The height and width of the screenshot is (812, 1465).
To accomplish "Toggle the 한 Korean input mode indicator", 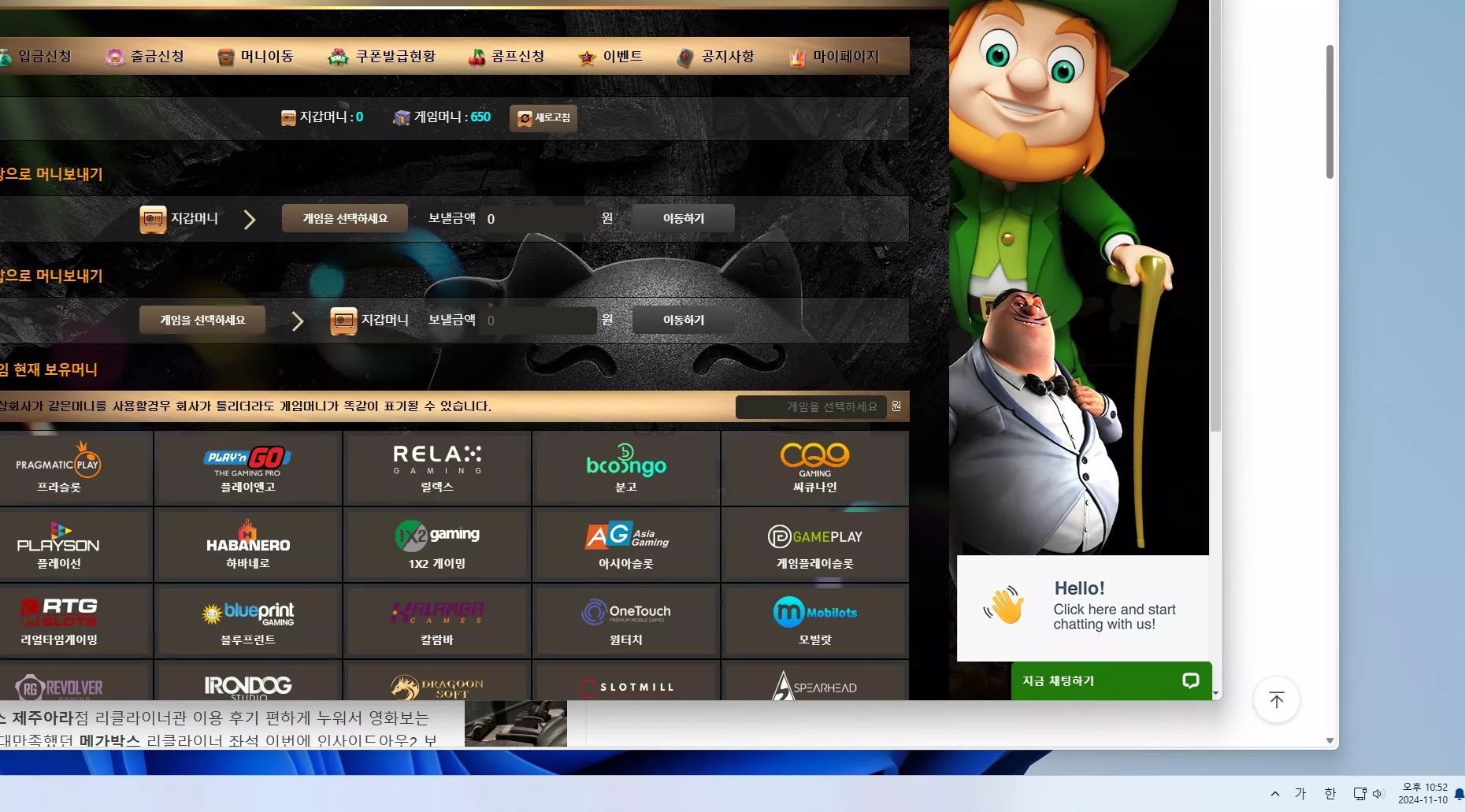I will point(1330,794).
